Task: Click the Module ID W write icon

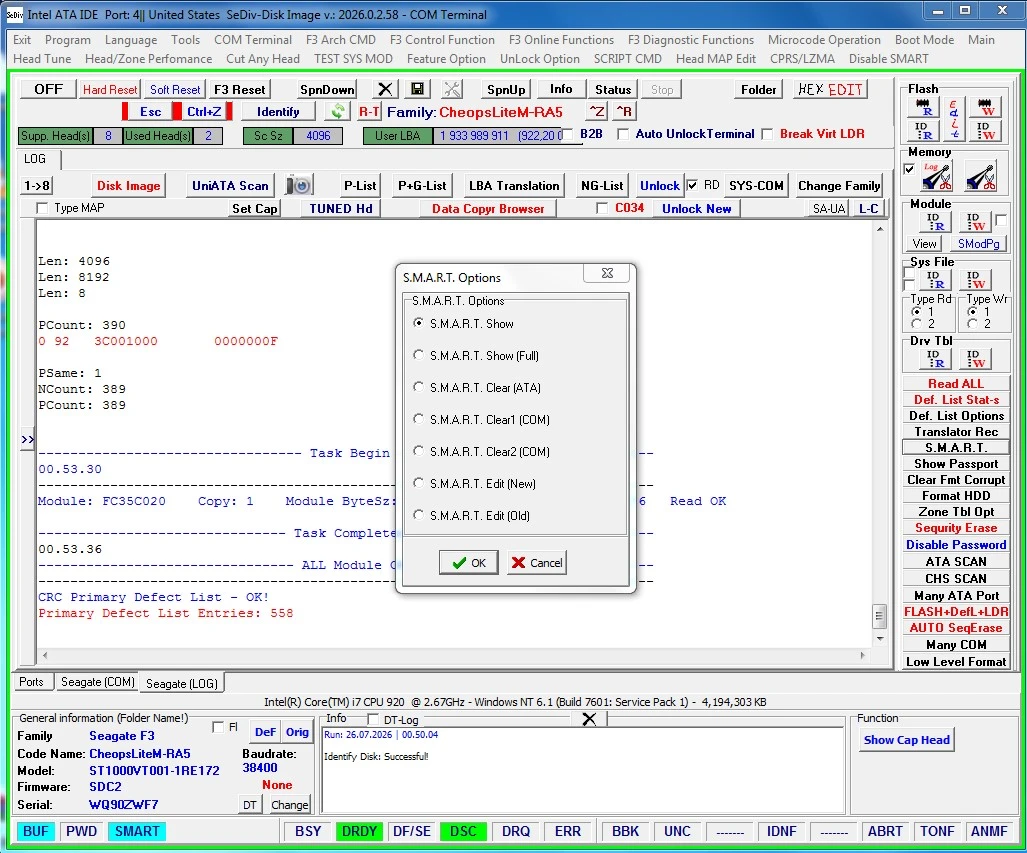Action: (975, 222)
